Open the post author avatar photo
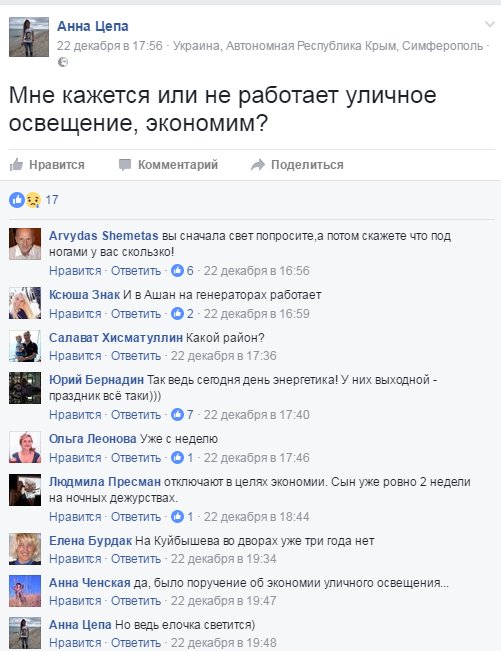501x651 pixels. click(29, 37)
